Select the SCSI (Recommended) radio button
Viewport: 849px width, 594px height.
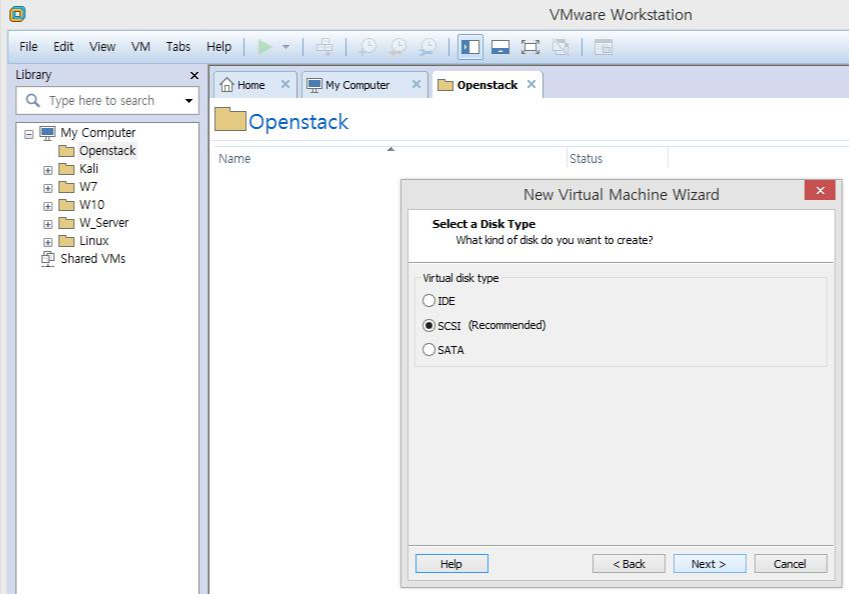[428, 325]
